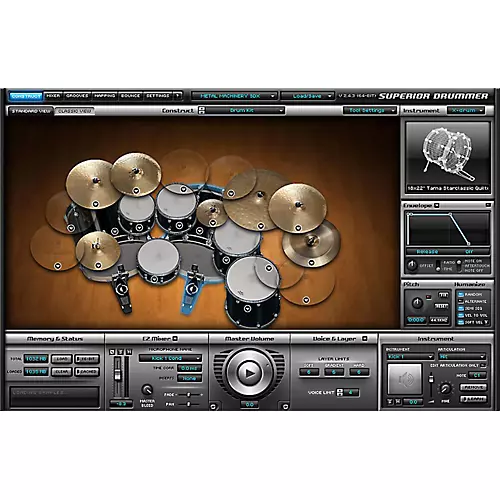Solo the EZ Mixer channel
Viewport: 500px width, 500px height.
point(121,351)
